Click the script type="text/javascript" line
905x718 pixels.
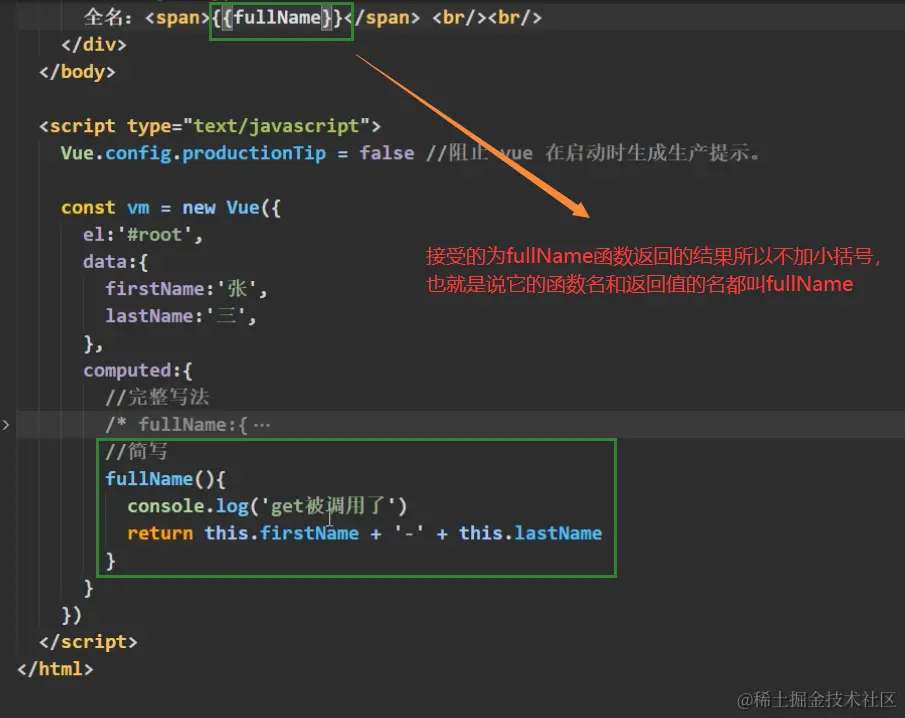210,126
